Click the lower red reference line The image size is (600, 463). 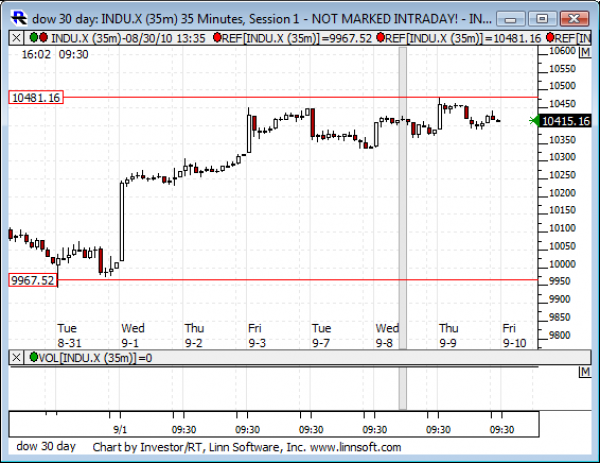[298, 280]
